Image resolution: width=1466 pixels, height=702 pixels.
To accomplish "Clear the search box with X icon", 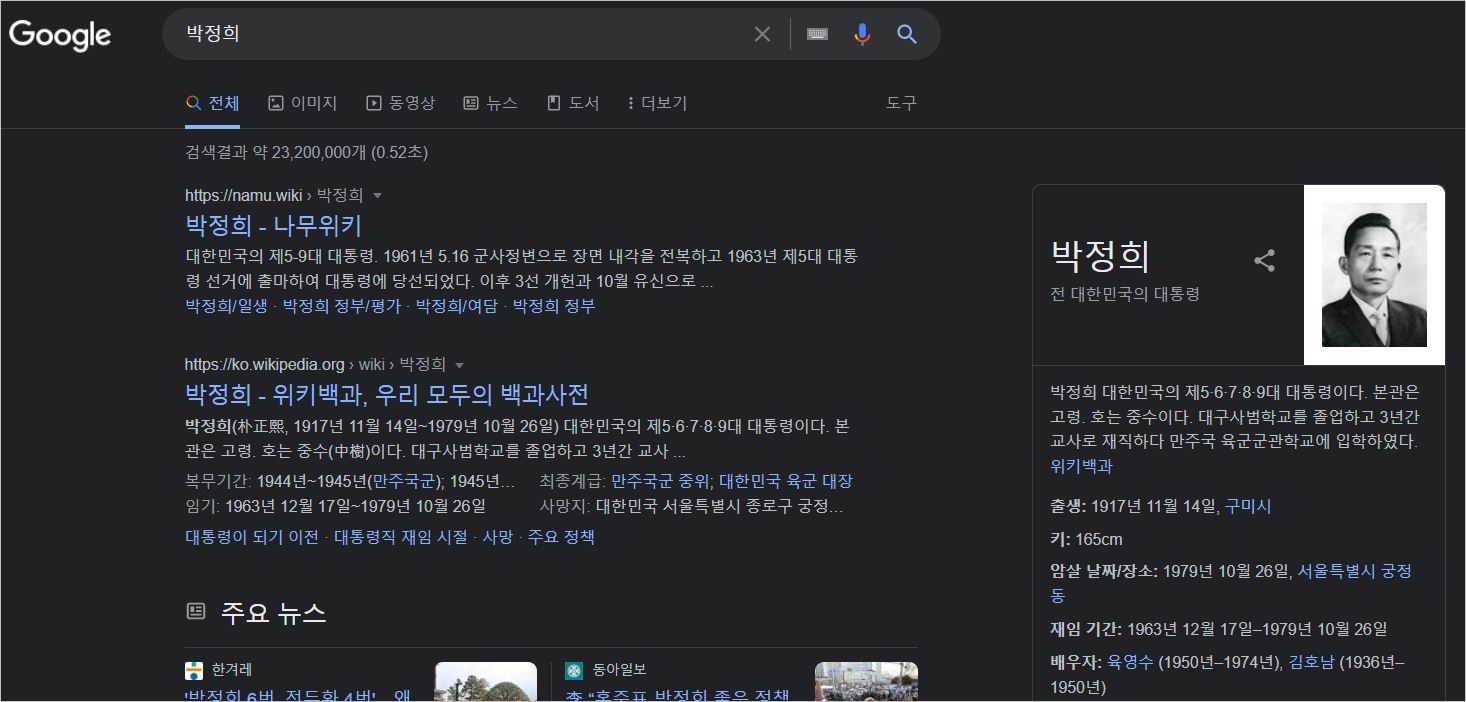I will pyautogui.click(x=762, y=34).
